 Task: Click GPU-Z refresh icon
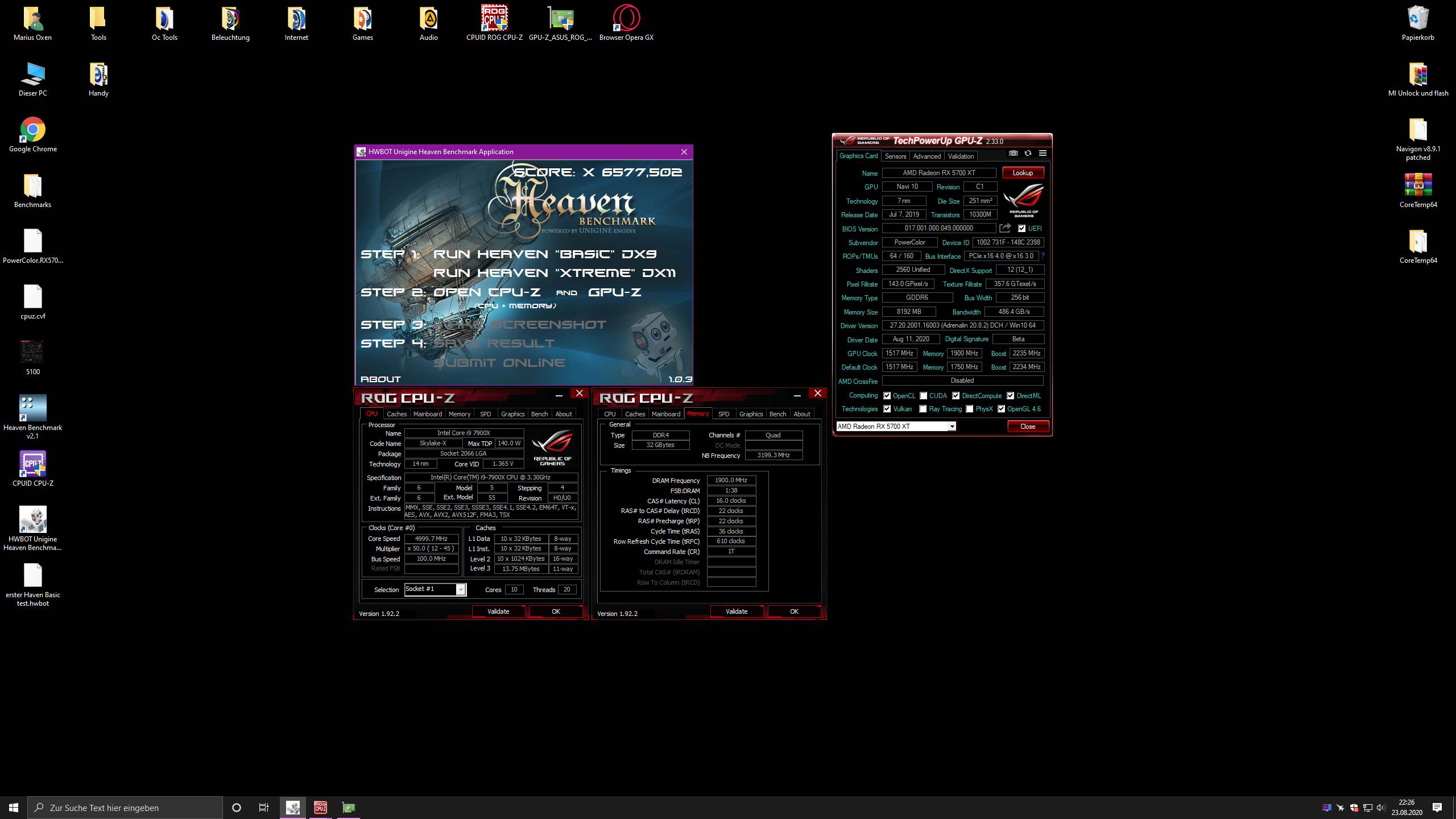1028,153
